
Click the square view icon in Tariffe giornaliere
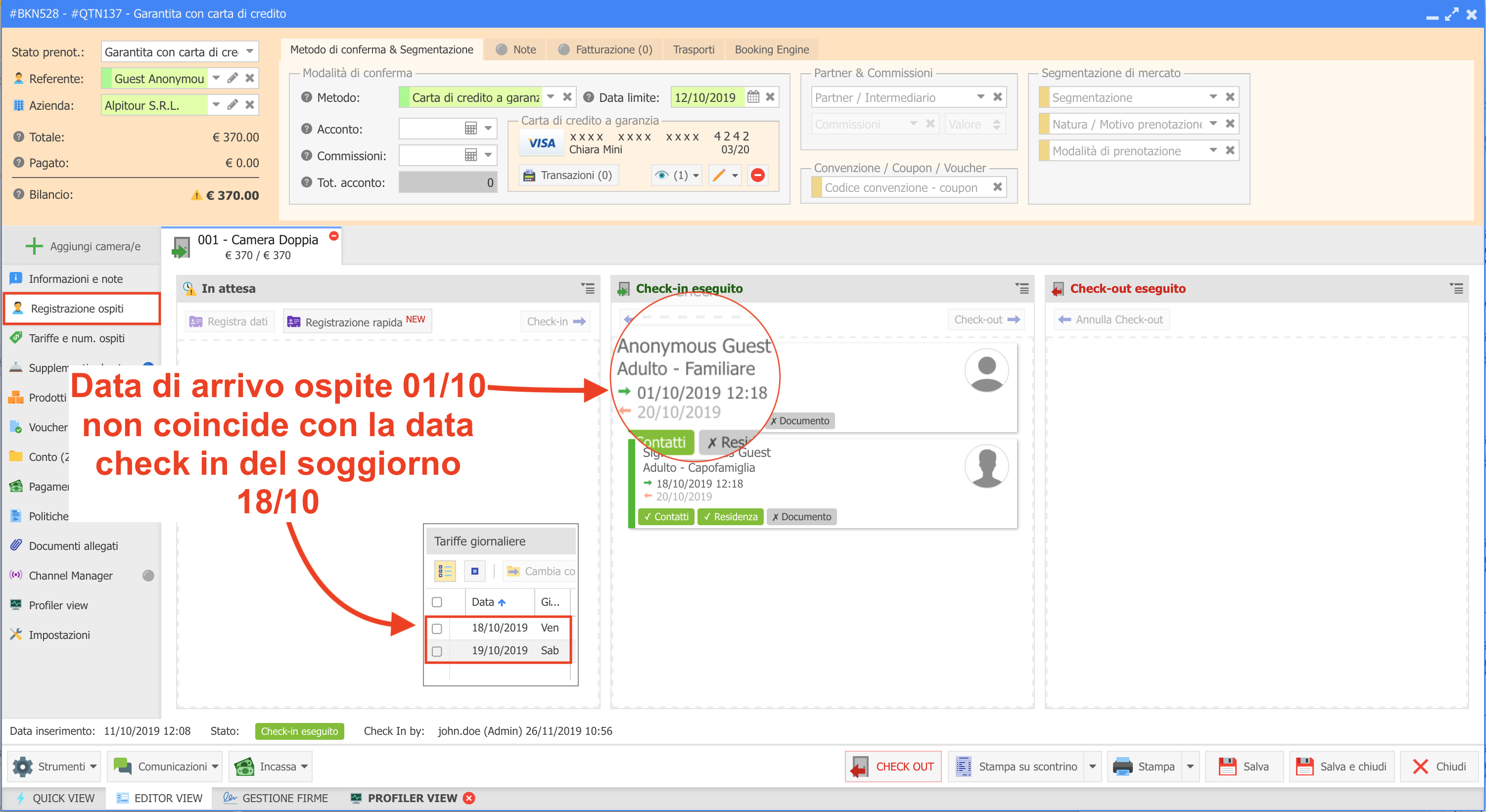coord(475,571)
